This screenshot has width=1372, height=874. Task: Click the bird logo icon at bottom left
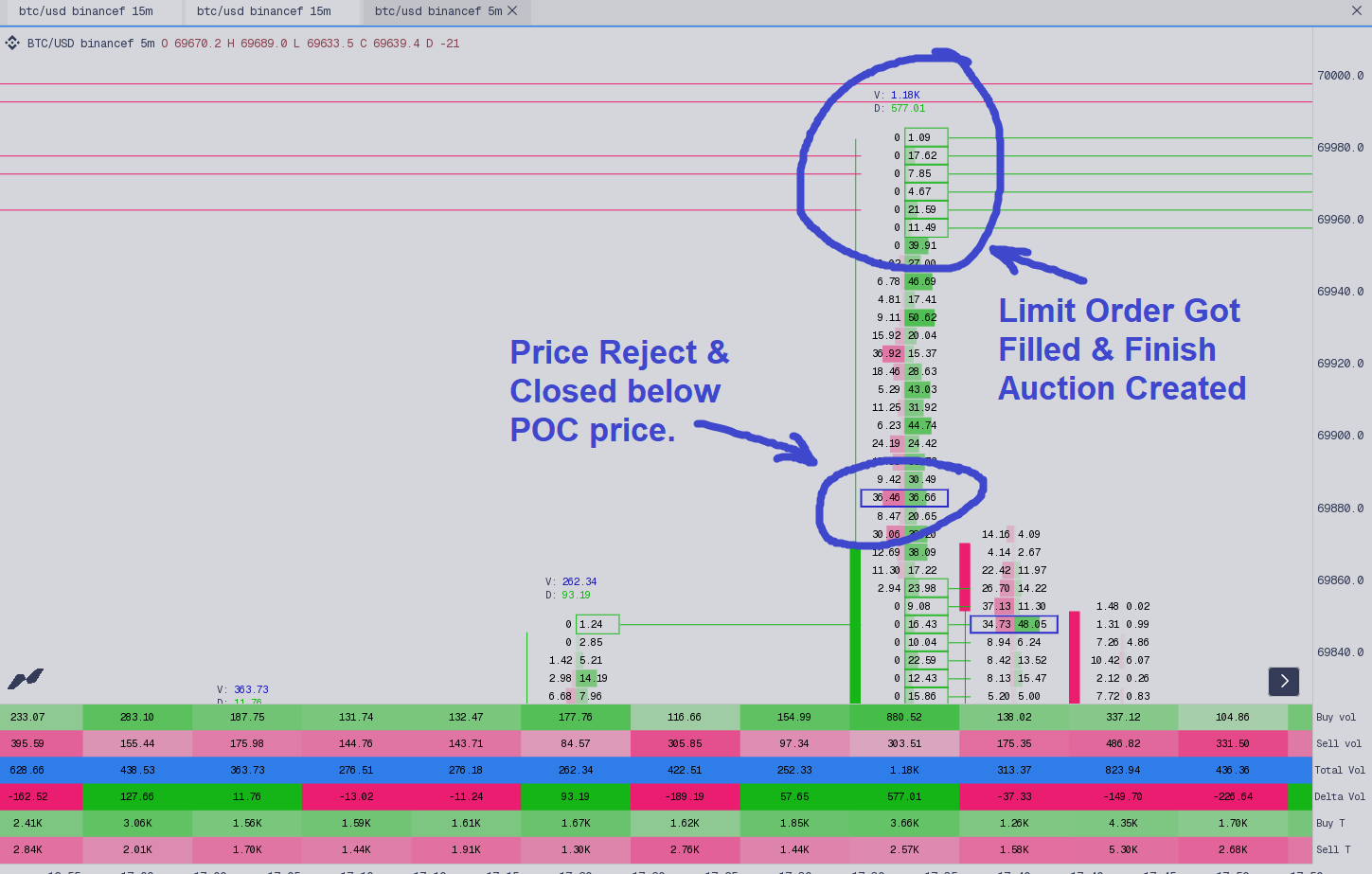[26, 678]
